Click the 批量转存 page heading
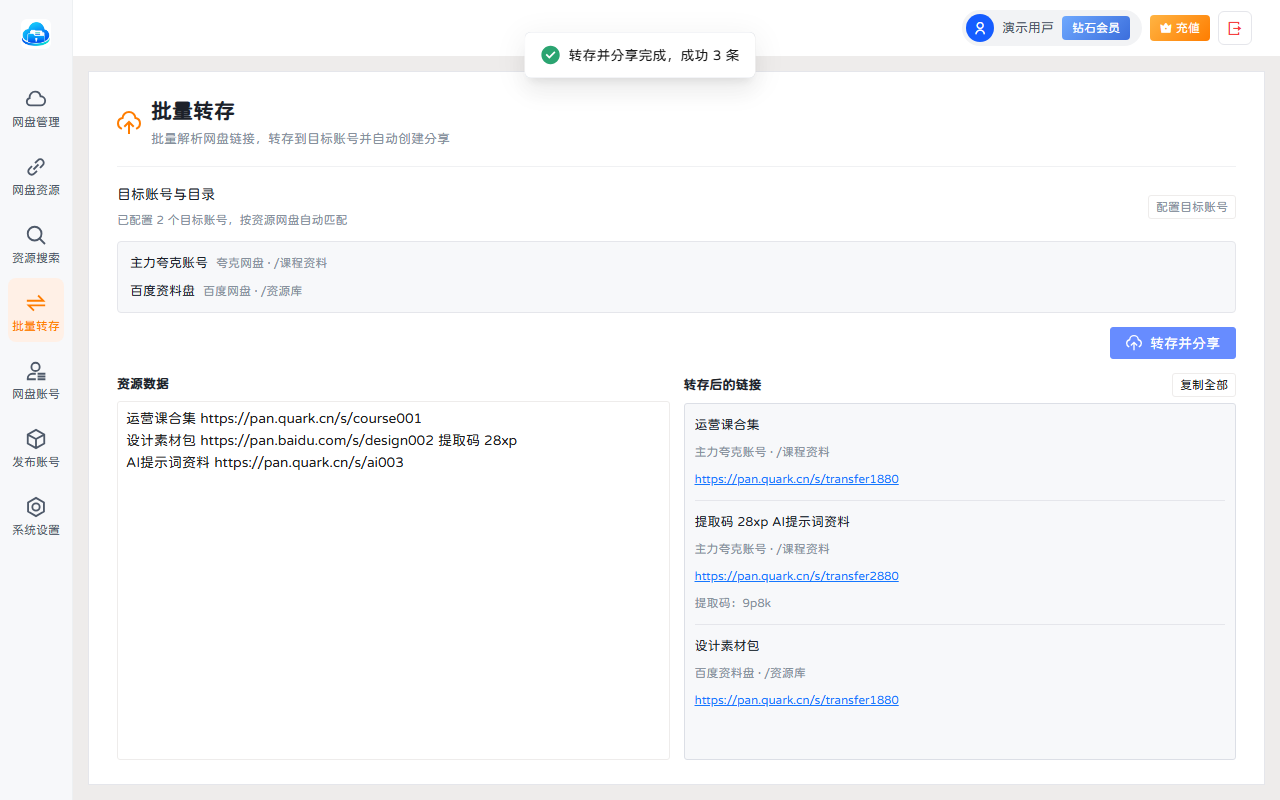 tap(193, 111)
